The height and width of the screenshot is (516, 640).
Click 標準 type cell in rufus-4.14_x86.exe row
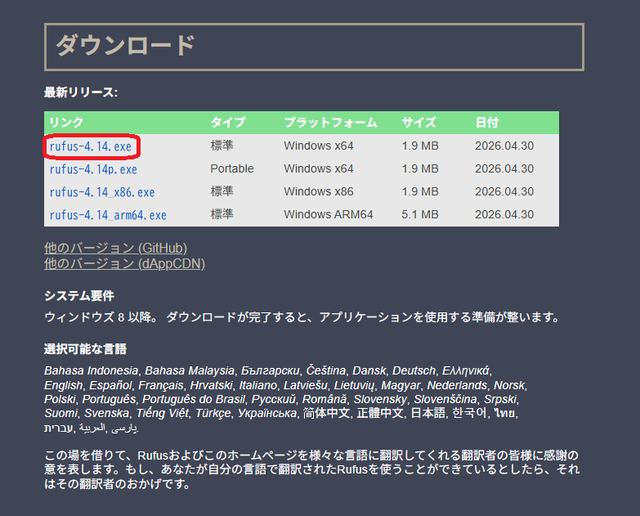coord(222,191)
